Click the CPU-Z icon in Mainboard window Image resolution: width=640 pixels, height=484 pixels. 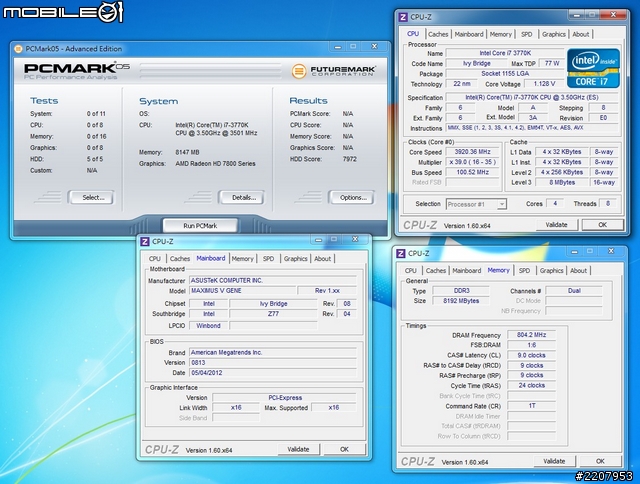145,242
